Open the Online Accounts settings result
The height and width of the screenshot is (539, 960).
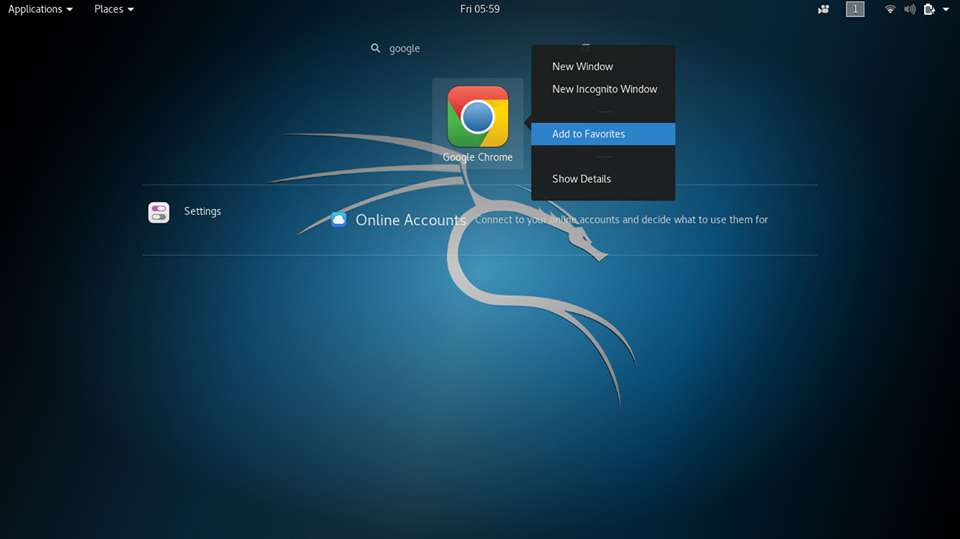click(549, 219)
